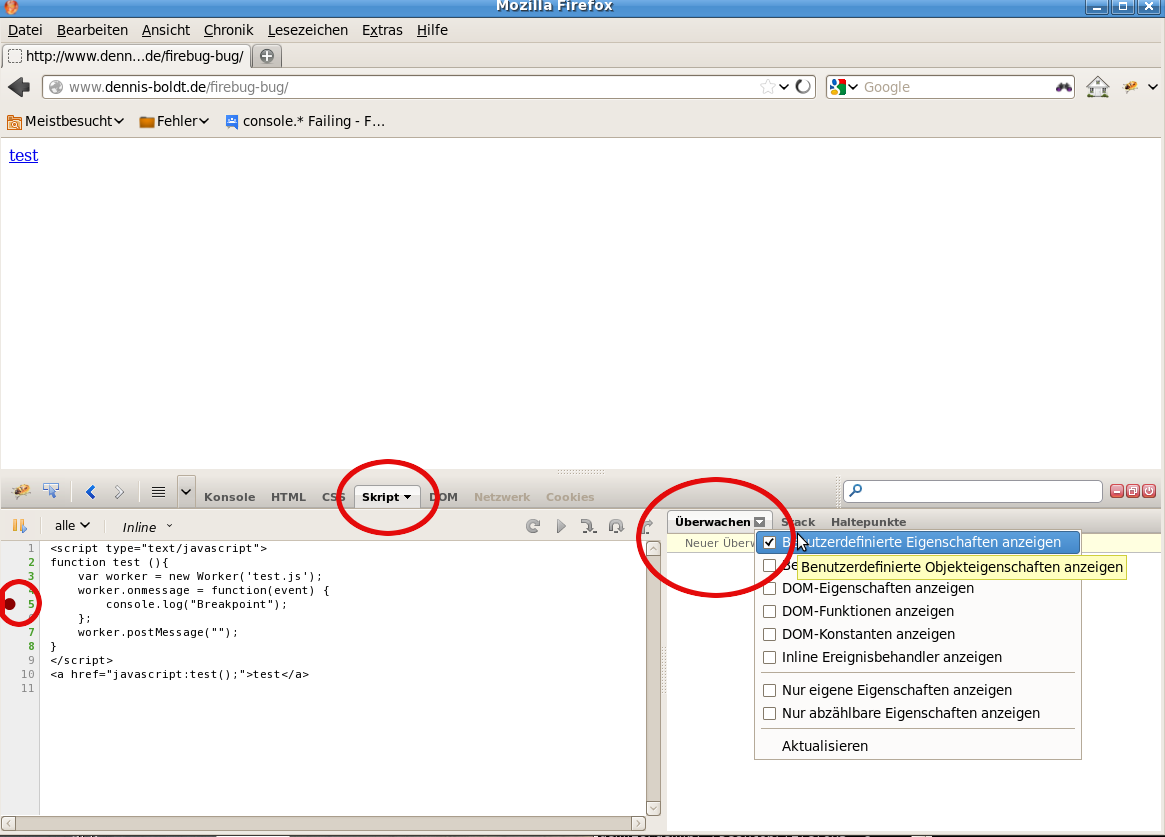The height and width of the screenshot is (837, 1165).
Task: Open the Datei menu
Action: tap(25, 30)
